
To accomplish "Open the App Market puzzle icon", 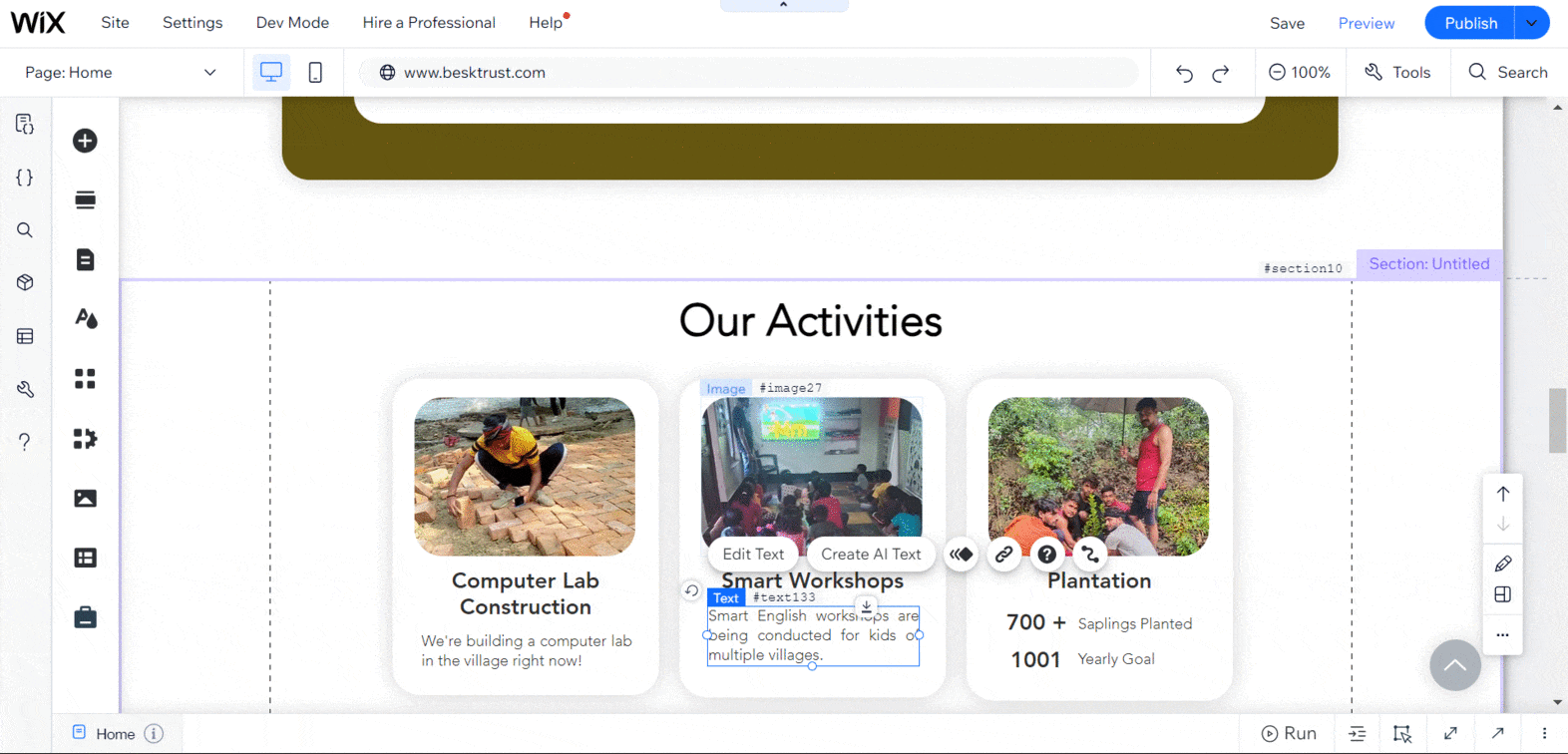I will (x=85, y=439).
